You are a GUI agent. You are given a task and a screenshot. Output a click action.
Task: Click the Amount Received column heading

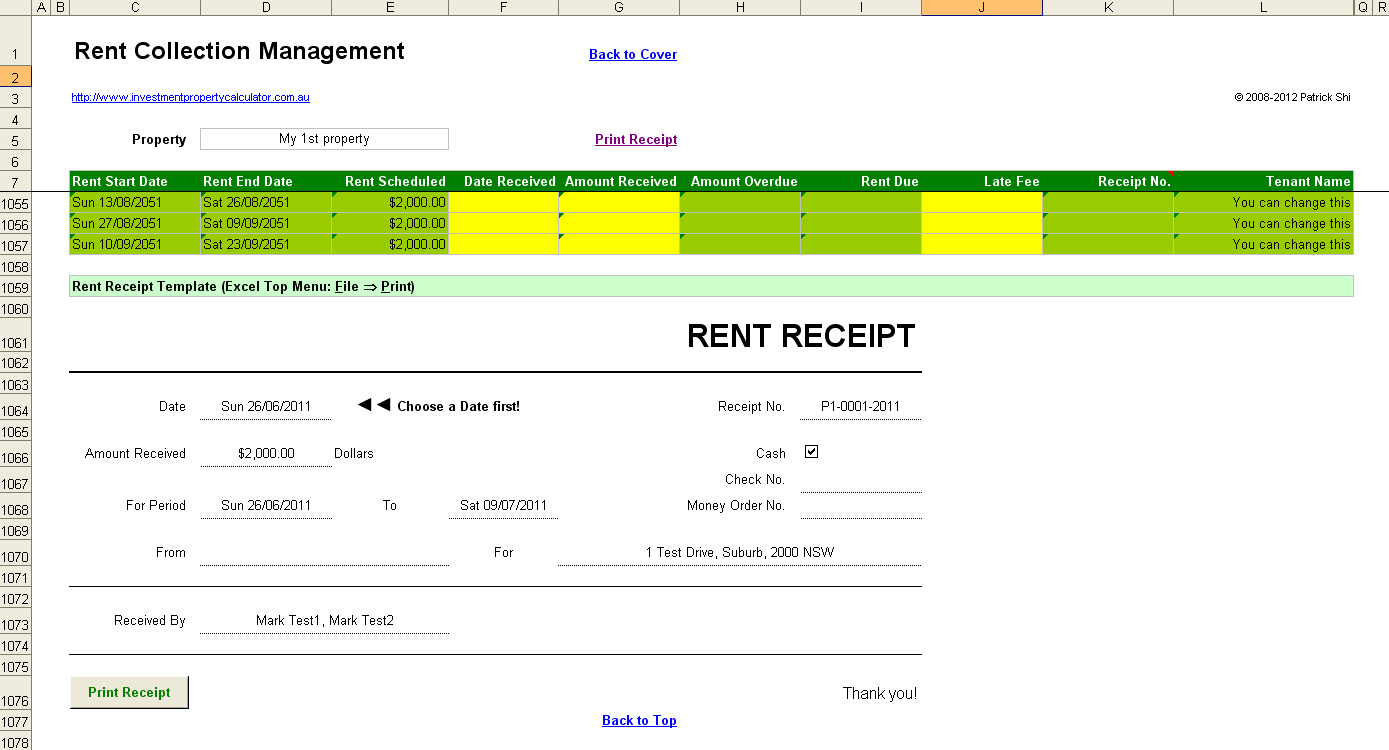(619, 182)
